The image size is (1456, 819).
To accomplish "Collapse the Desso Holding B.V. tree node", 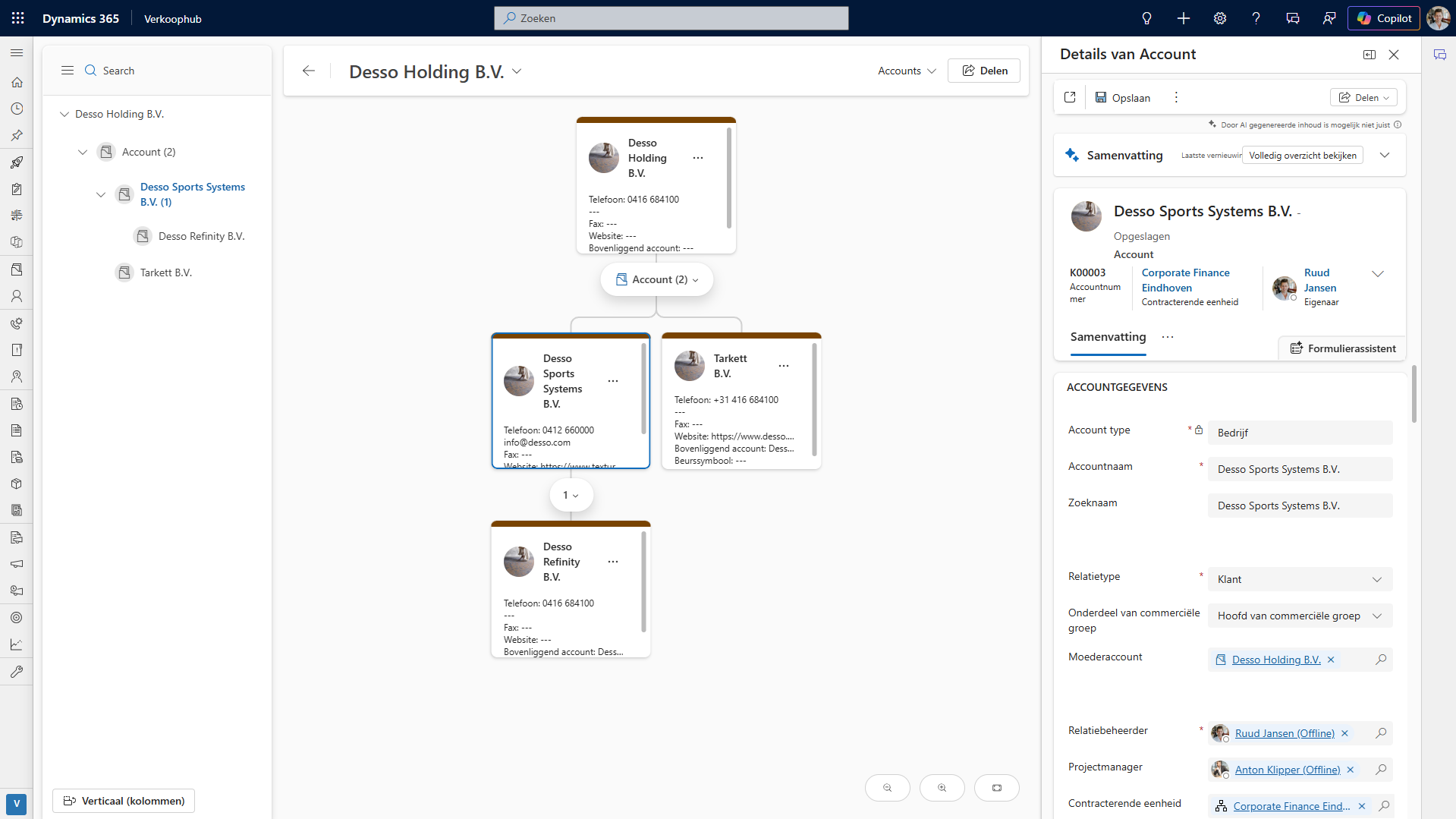I will pyautogui.click(x=64, y=114).
